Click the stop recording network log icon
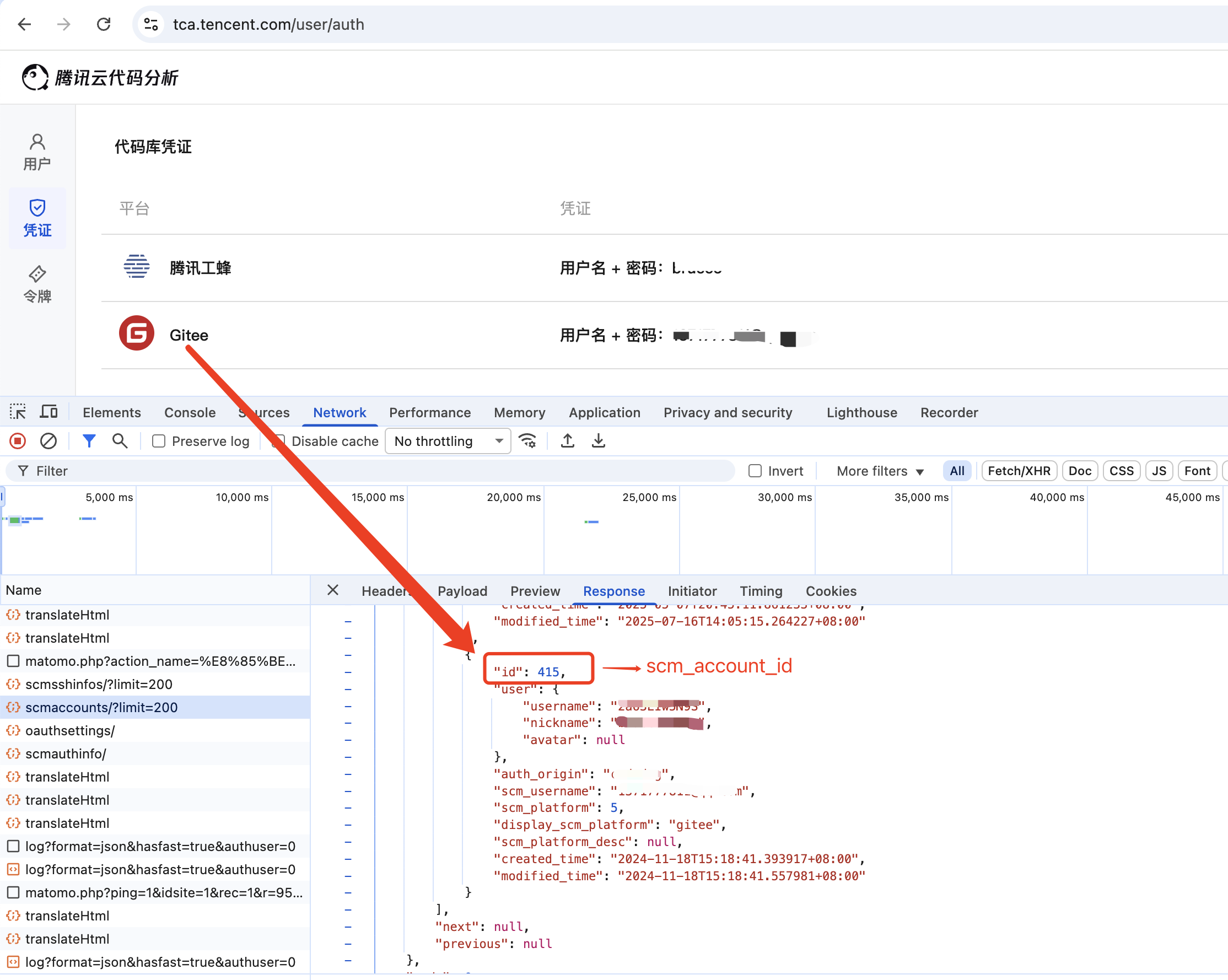This screenshot has width=1228, height=980. click(18, 441)
